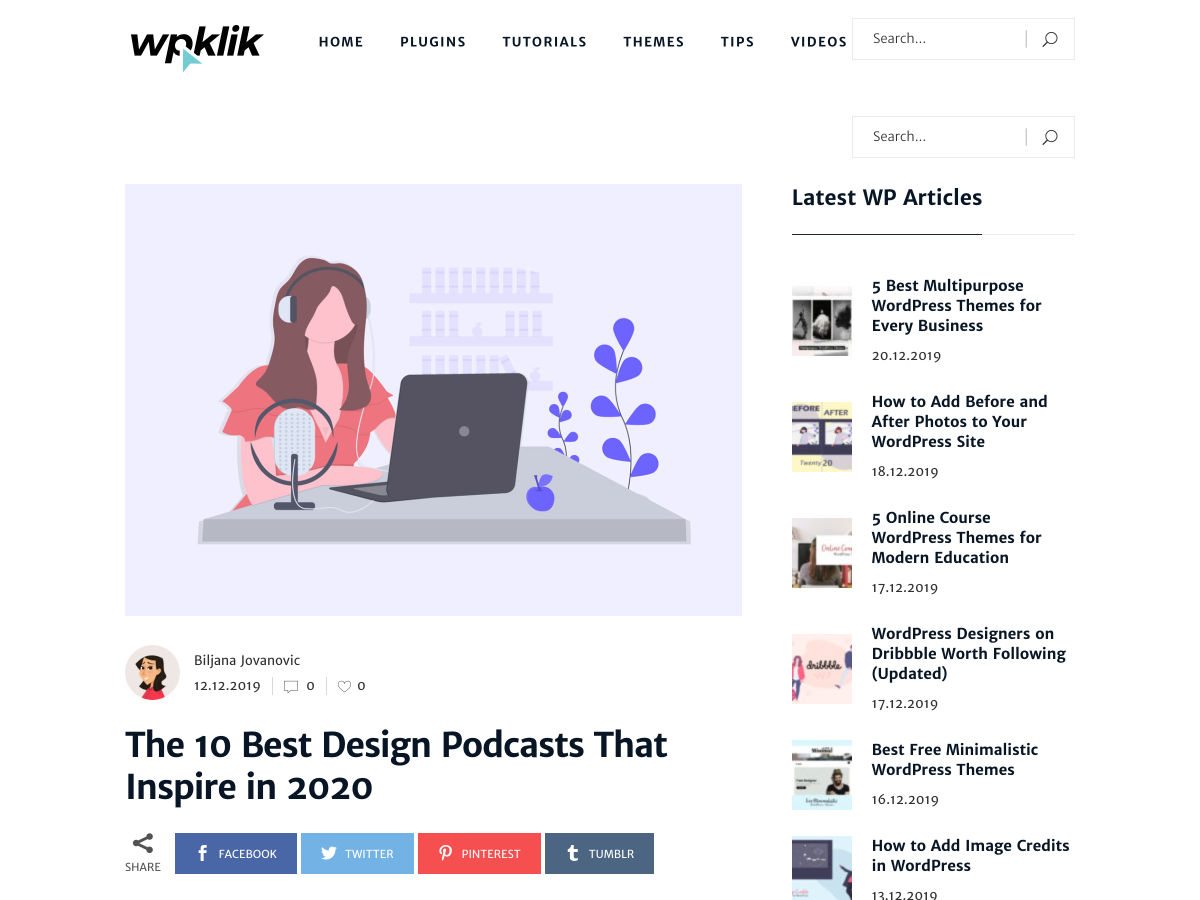Click the wpklik logo
The width and height of the screenshot is (1200, 900).
196,48
